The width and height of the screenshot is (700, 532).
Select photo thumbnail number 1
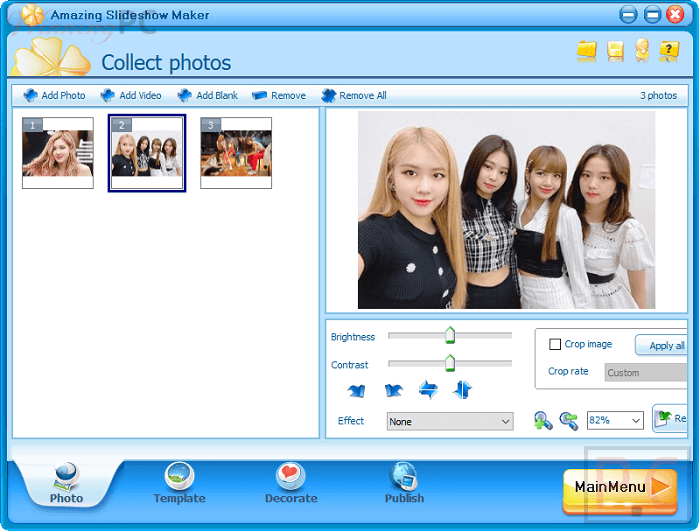tap(58, 153)
